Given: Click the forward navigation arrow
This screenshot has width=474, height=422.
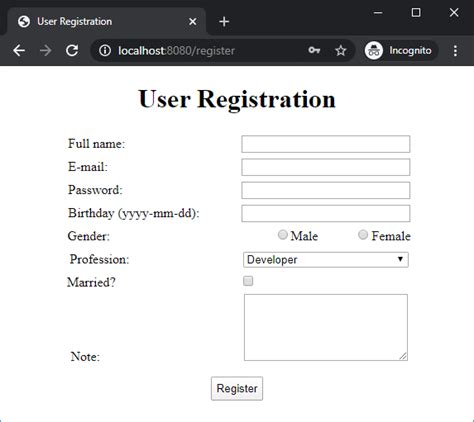Looking at the screenshot, I should [x=45, y=51].
